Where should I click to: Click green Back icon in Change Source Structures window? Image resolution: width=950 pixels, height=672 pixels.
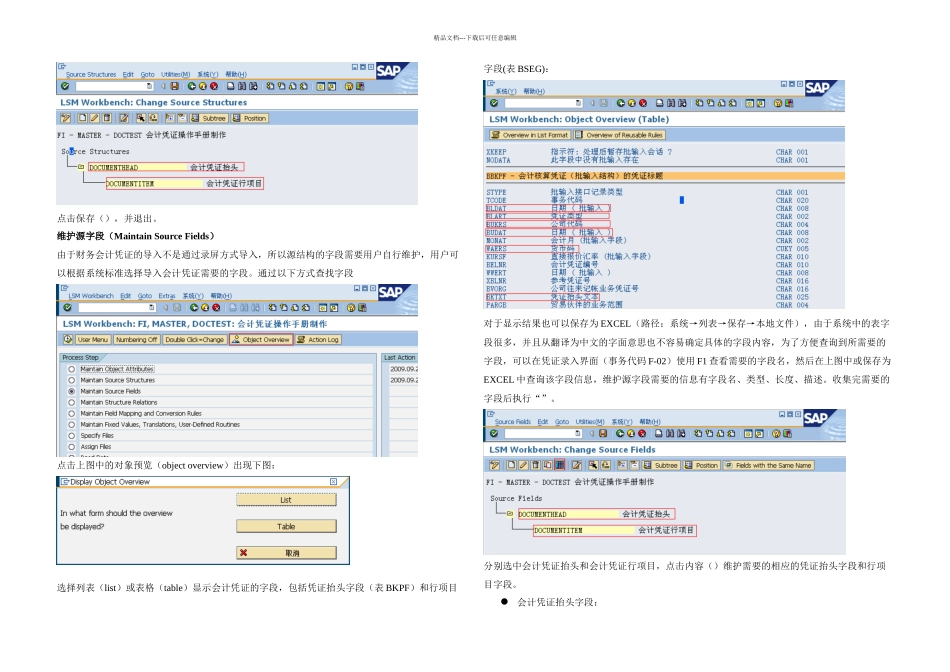coord(192,86)
